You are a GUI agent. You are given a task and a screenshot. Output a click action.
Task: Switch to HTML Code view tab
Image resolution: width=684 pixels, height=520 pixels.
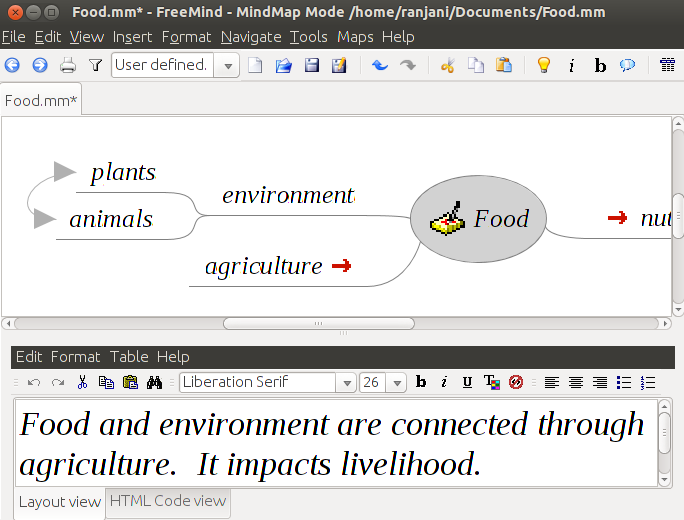pos(168,501)
